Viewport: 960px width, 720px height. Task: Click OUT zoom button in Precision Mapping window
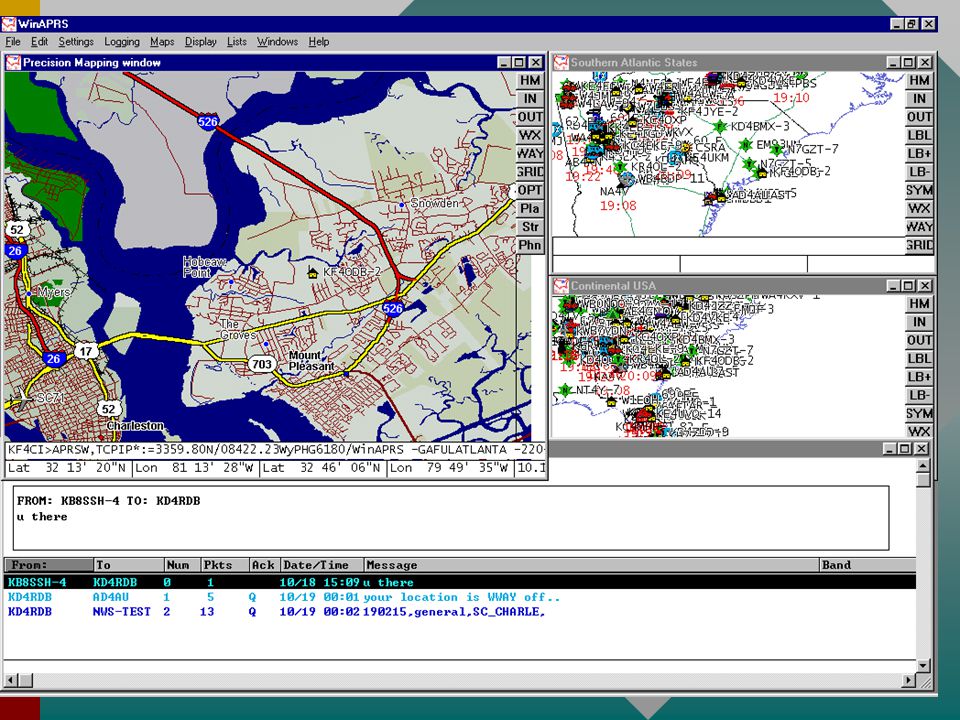(530, 118)
